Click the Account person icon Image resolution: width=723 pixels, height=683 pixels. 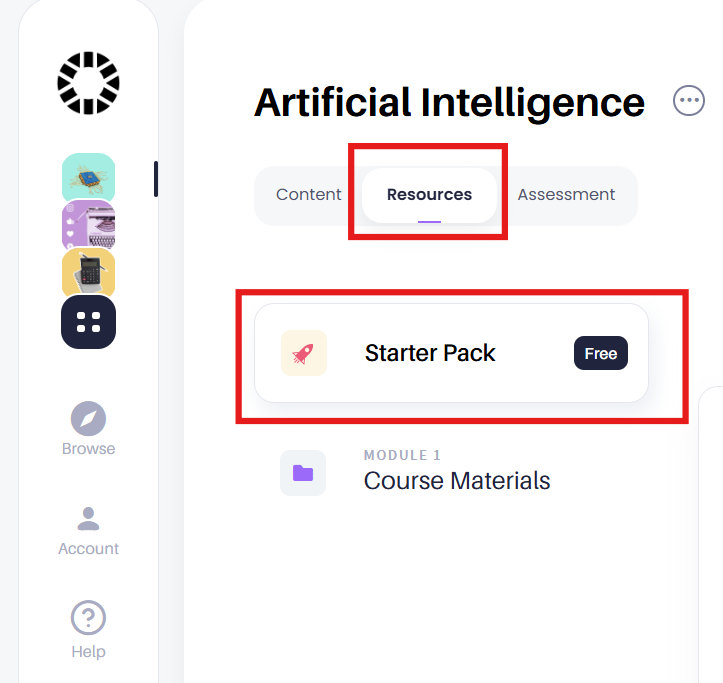[88, 518]
